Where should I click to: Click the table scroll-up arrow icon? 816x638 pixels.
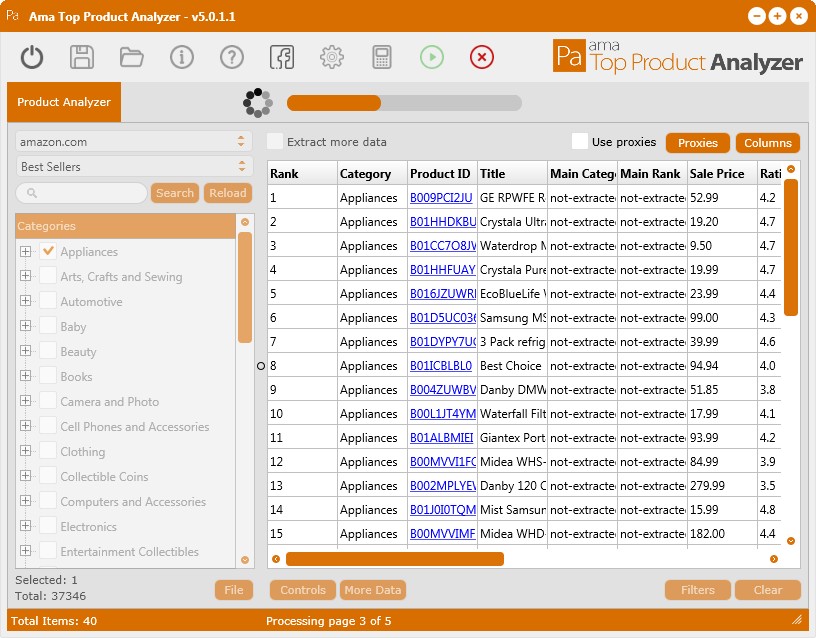[x=791, y=169]
